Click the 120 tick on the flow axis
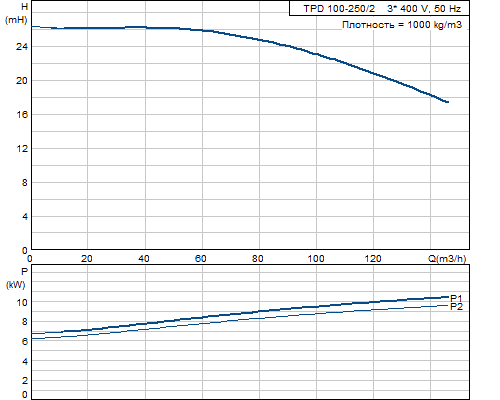This screenshot has height=400, width=500. tap(373, 259)
